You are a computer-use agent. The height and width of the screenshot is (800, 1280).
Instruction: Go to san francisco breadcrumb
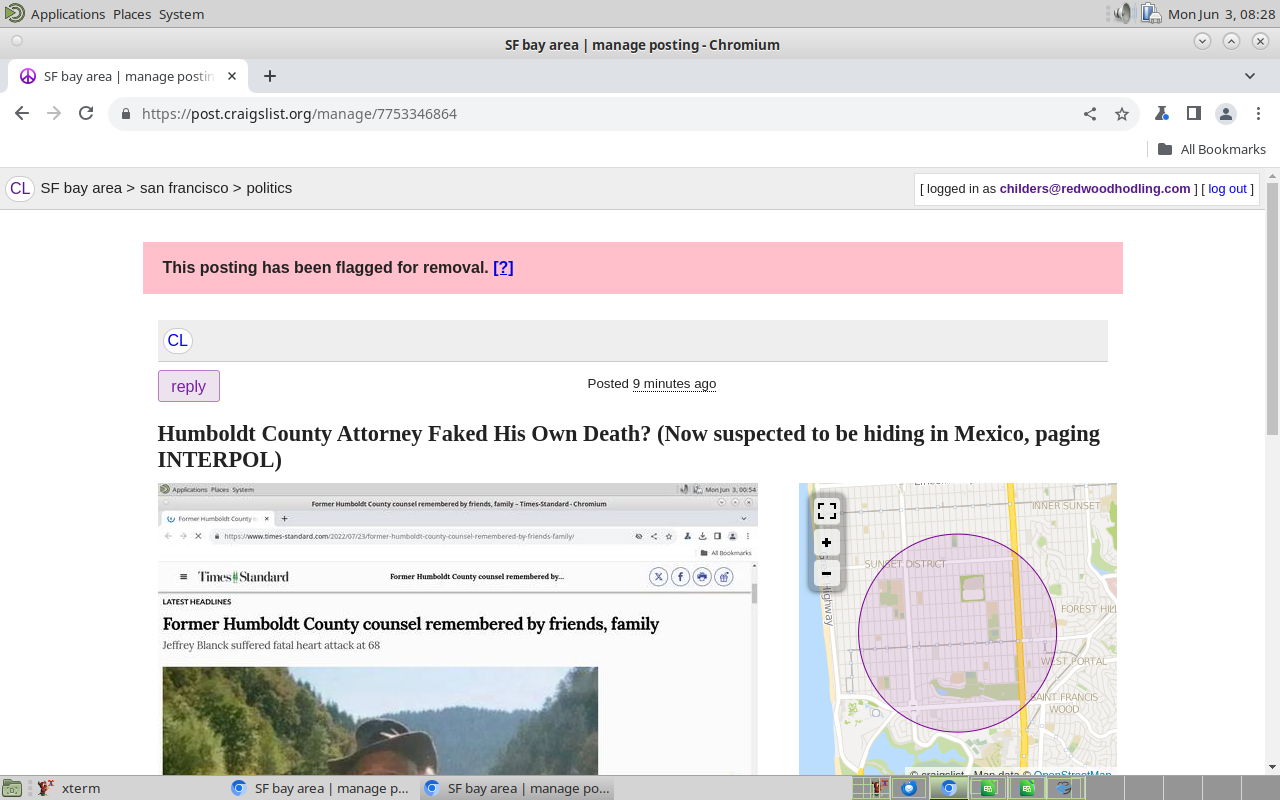pyautogui.click(x=184, y=188)
